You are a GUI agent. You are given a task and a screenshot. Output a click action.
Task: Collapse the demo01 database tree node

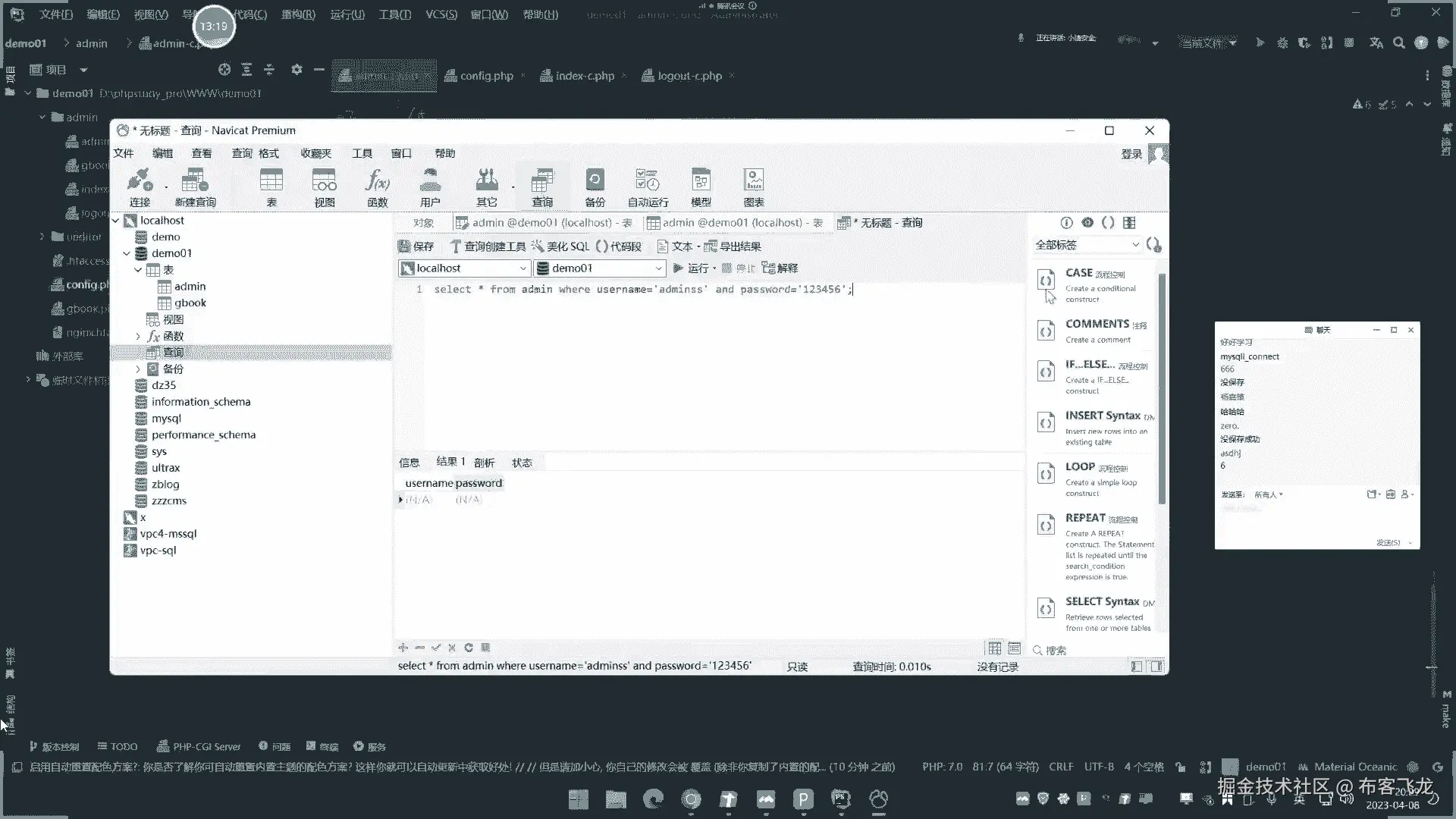tap(127, 253)
